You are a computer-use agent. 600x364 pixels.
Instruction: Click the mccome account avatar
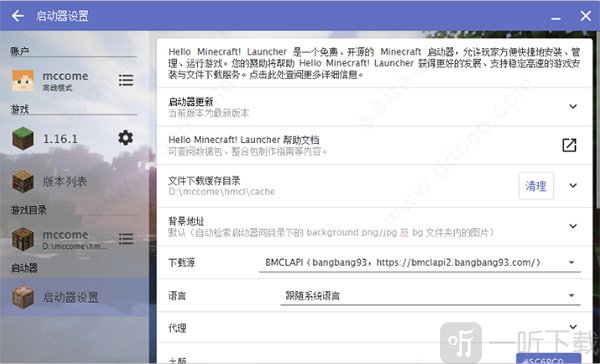tap(23, 80)
